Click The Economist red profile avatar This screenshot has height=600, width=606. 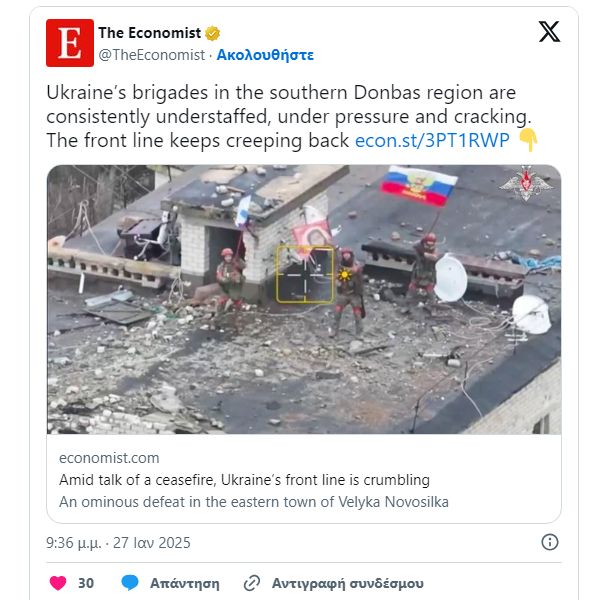pos(70,43)
